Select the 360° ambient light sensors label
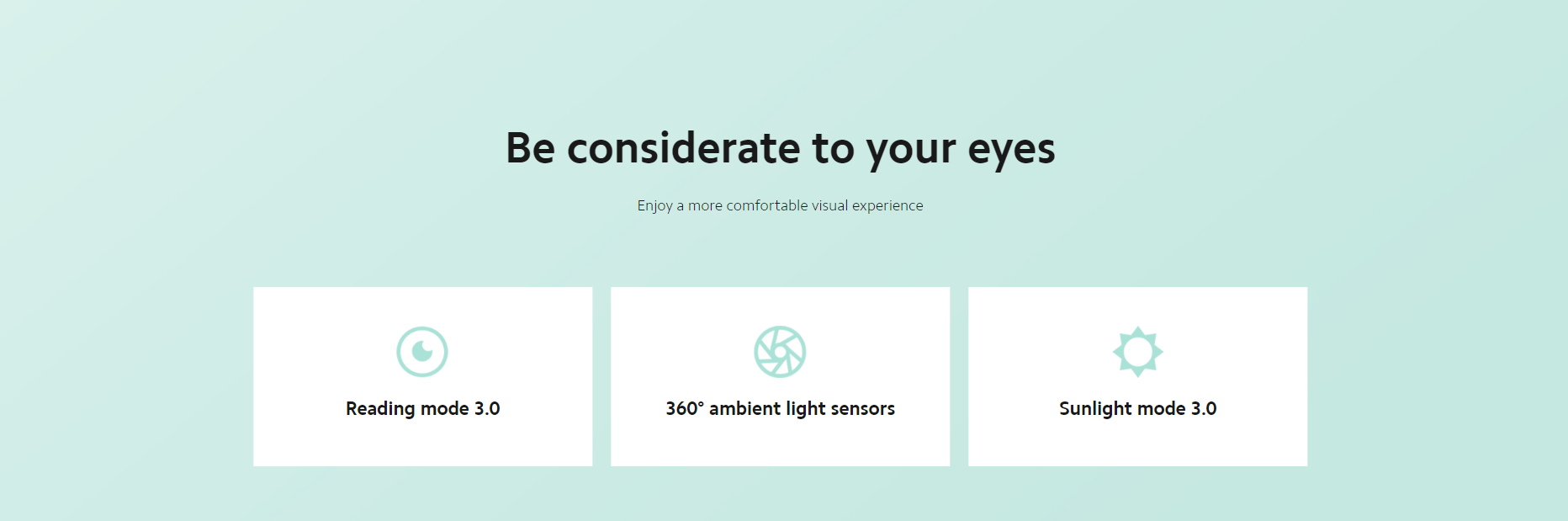This screenshot has width=1568, height=521. point(781,409)
